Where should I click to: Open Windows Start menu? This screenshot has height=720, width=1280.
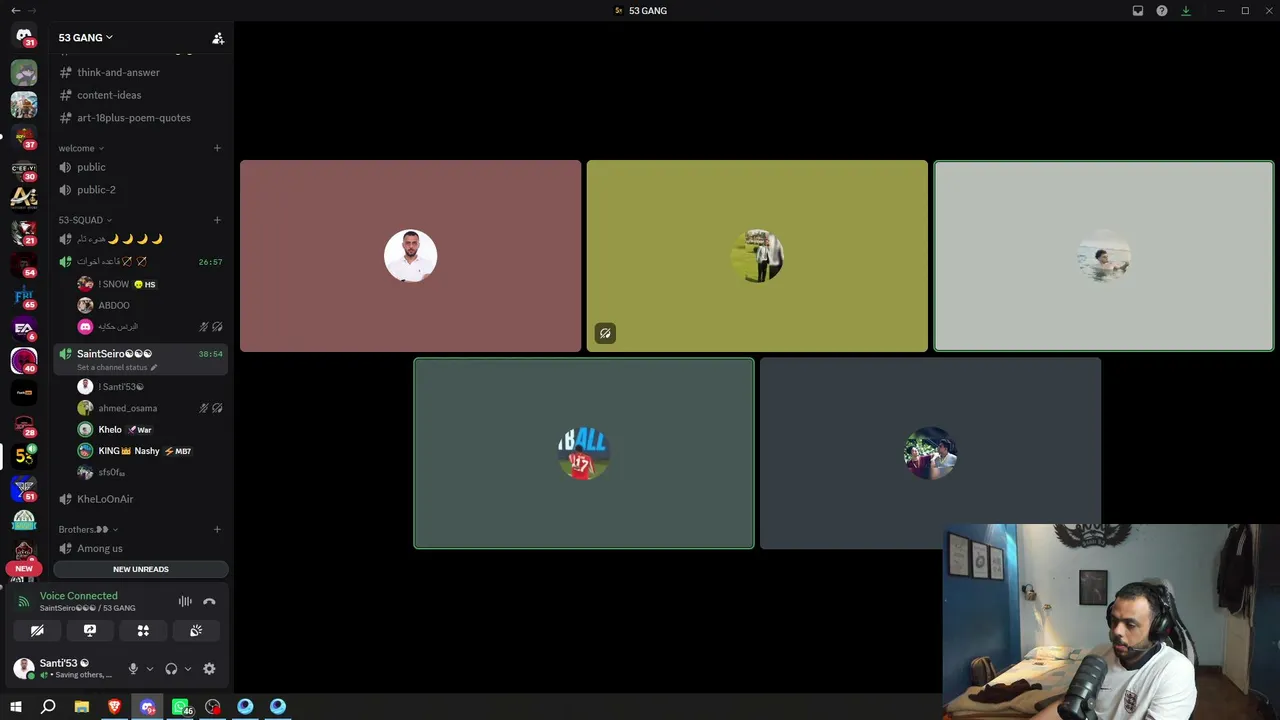click(16, 707)
